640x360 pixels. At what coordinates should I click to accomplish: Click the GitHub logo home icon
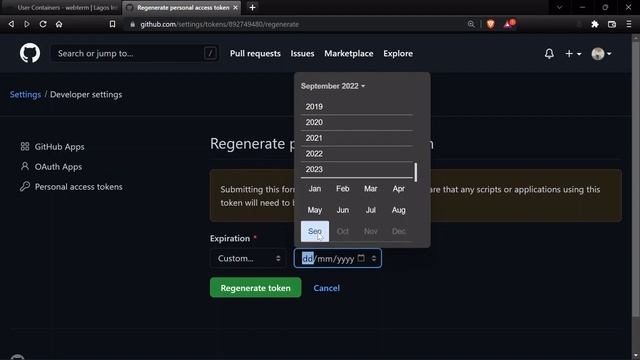(30, 53)
